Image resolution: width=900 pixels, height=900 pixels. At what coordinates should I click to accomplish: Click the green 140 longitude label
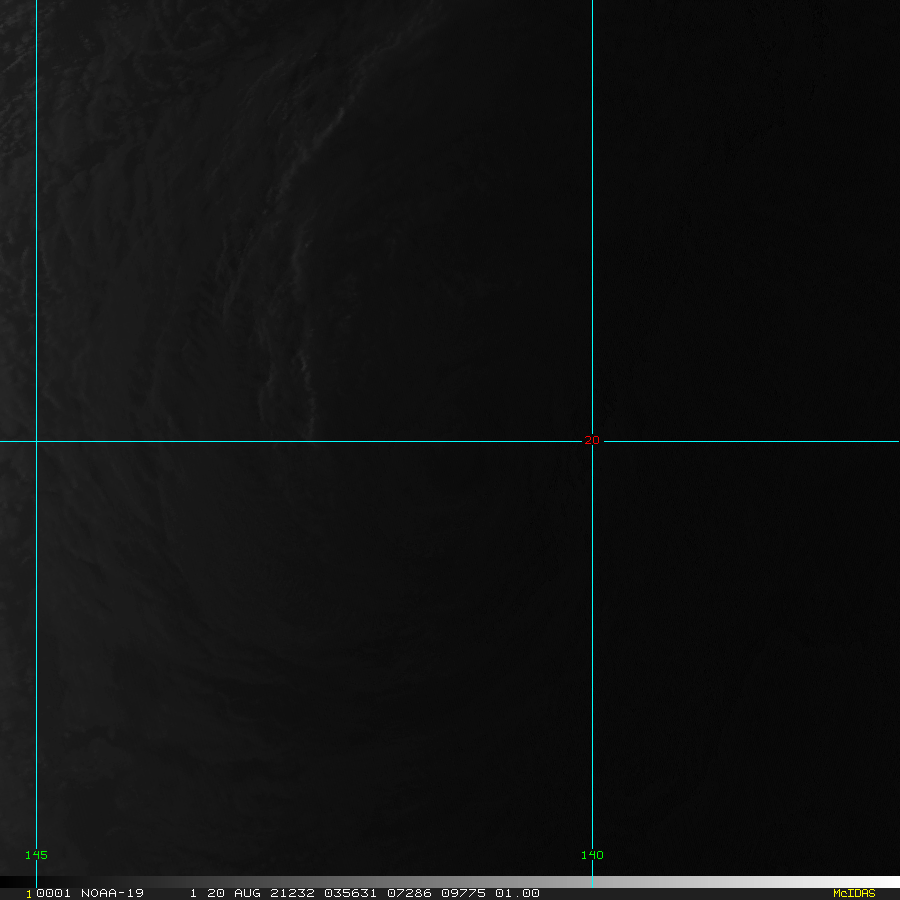pyautogui.click(x=592, y=855)
